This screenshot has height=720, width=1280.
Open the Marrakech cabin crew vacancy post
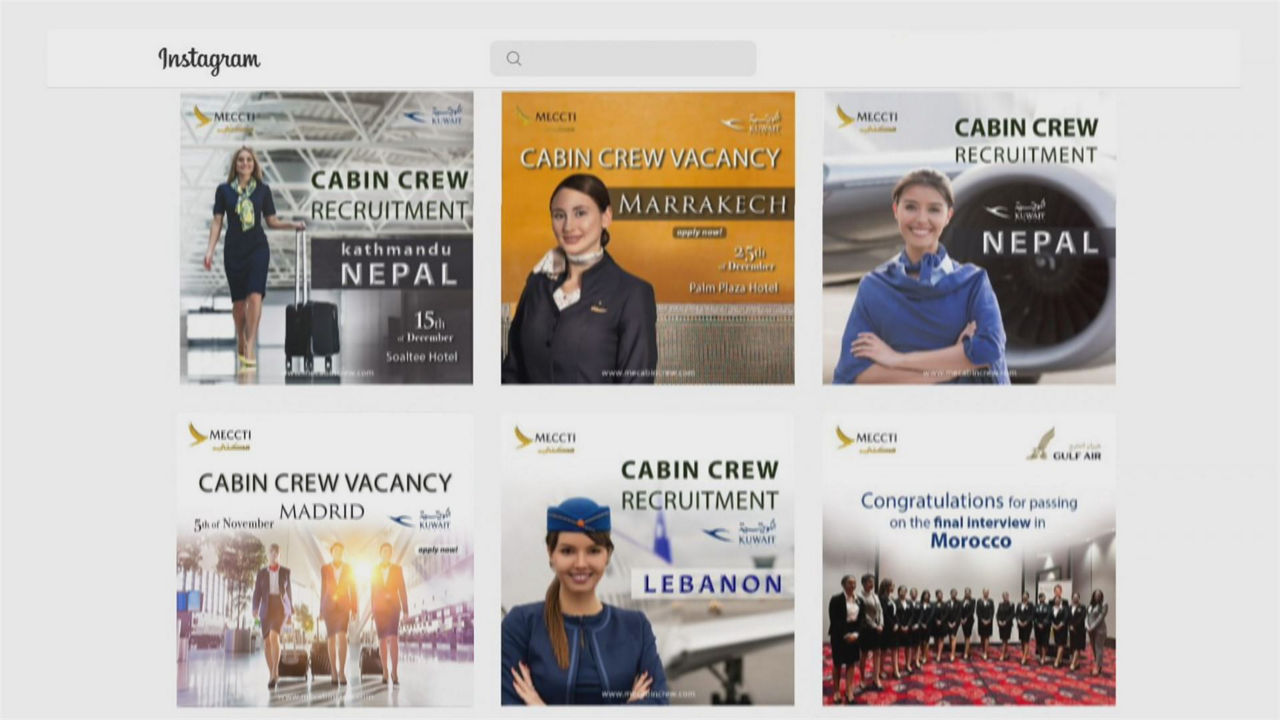point(648,238)
